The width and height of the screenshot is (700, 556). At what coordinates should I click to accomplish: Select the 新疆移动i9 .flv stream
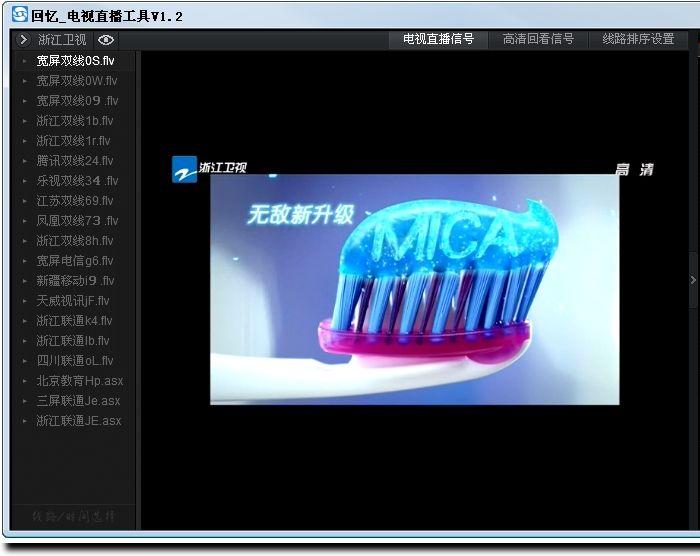(75, 281)
